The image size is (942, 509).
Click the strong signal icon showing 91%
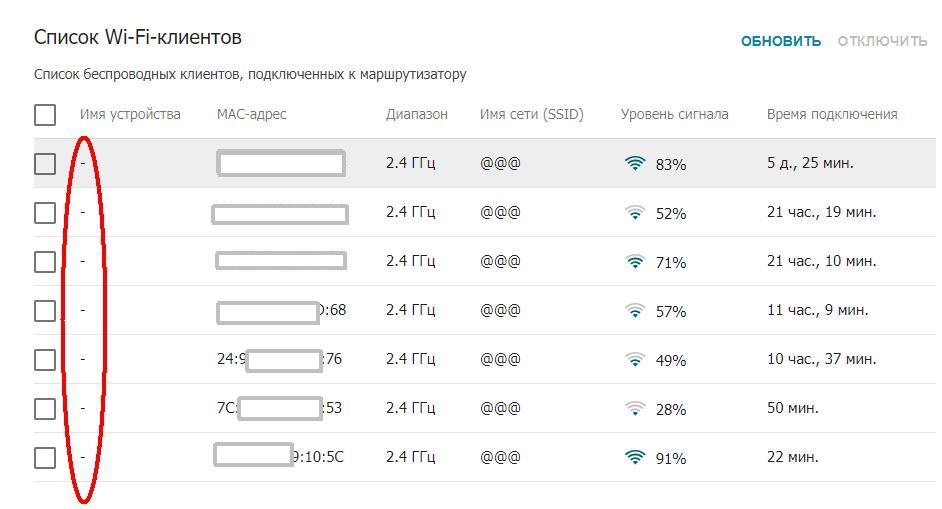635,457
